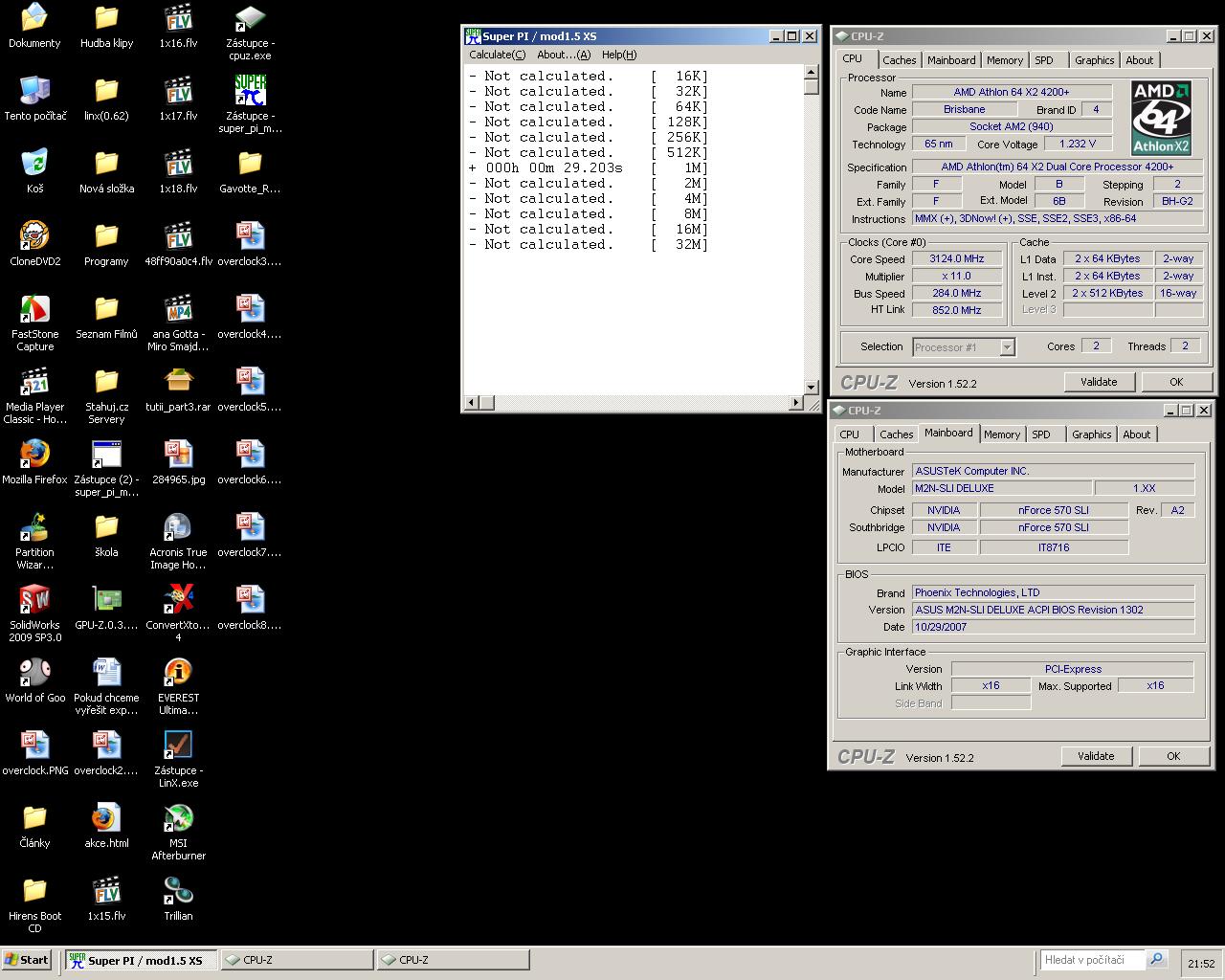Image resolution: width=1225 pixels, height=980 pixels.
Task: Open the FastStone Capture shortcut
Action: pos(34,323)
